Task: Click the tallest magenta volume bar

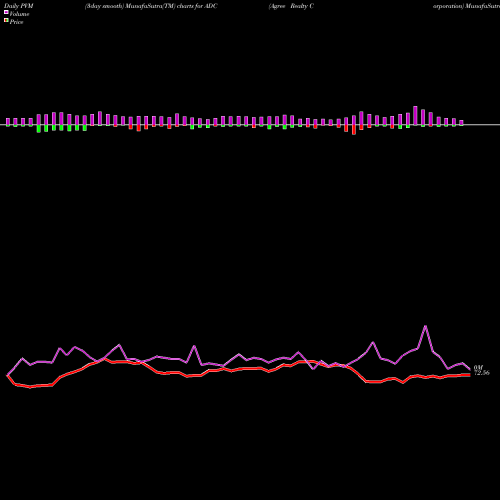Action: tap(415, 116)
